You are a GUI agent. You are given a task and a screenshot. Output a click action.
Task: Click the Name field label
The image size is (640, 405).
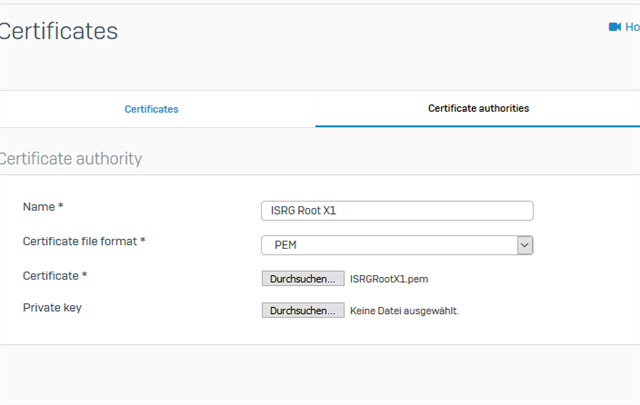pyautogui.click(x=39, y=207)
